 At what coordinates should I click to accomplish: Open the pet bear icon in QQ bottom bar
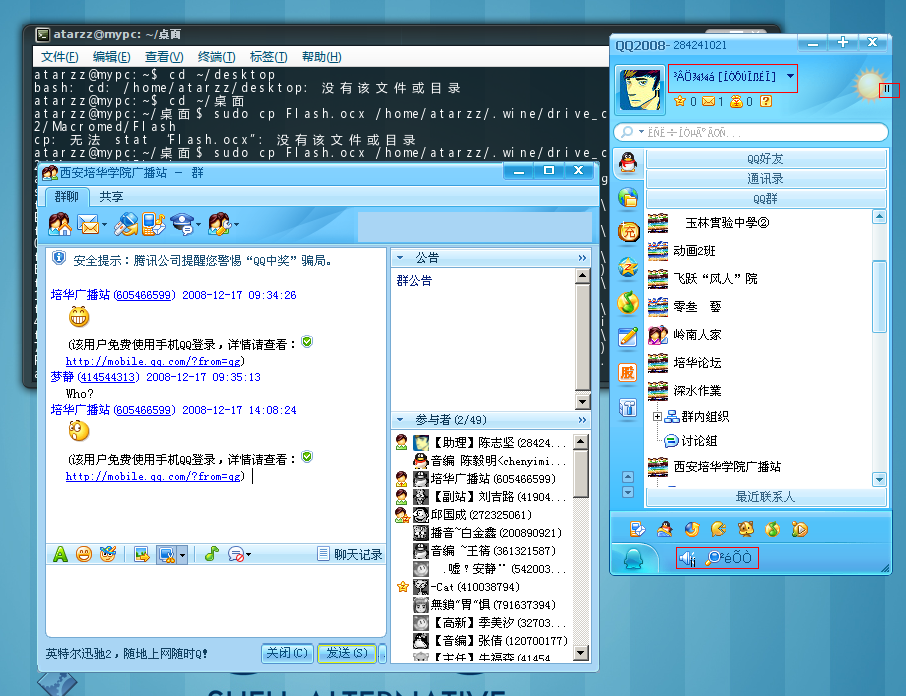[x=745, y=529]
